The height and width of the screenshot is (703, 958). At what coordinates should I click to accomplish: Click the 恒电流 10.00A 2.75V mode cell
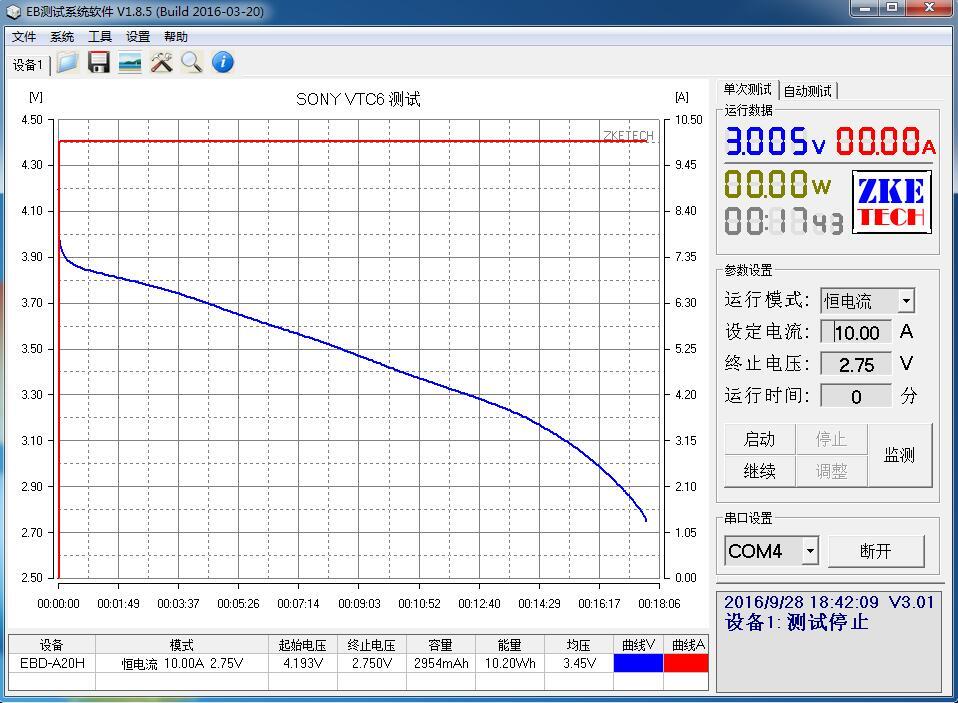[x=181, y=663]
